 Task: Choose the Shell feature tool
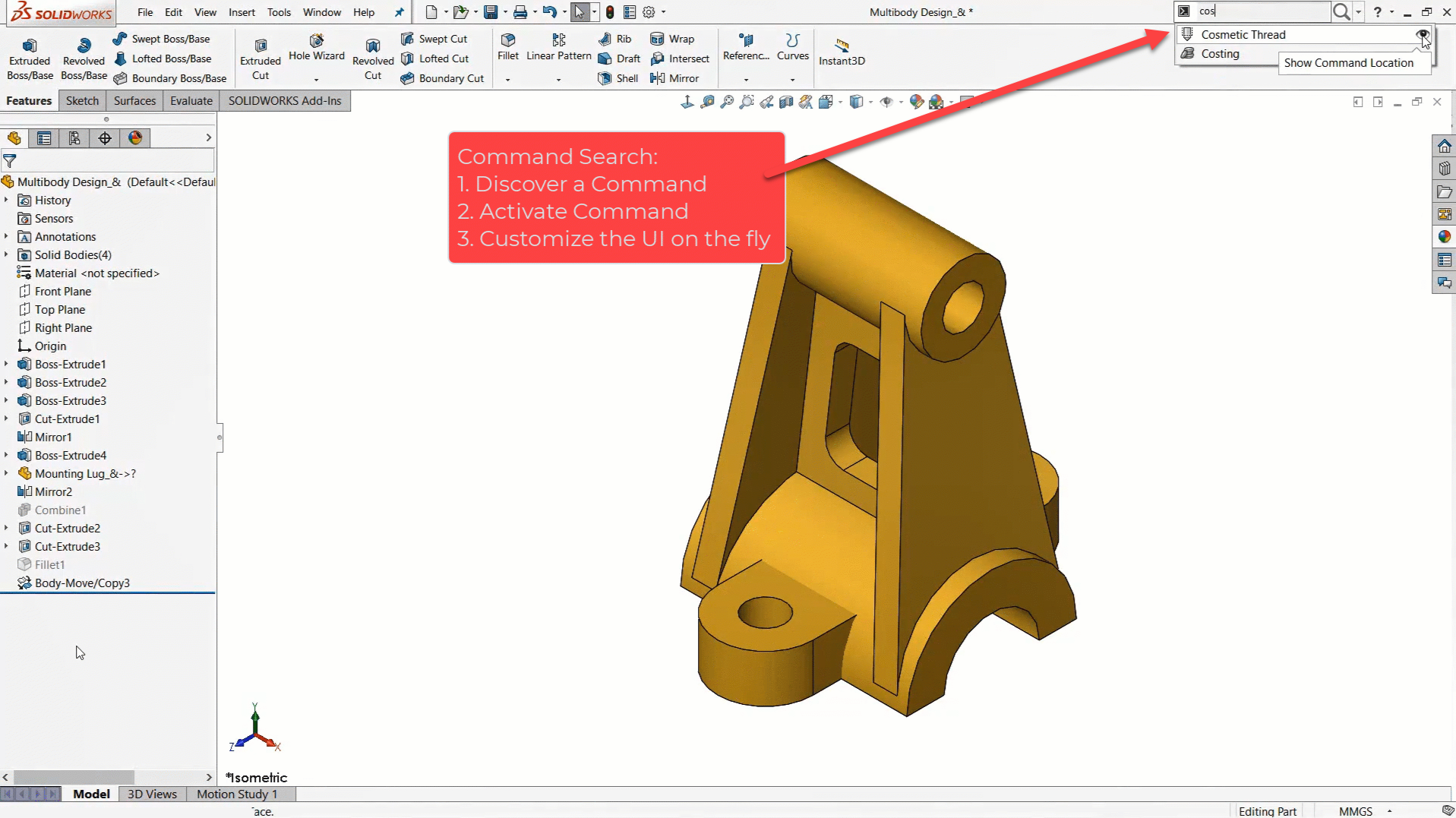[x=618, y=78]
